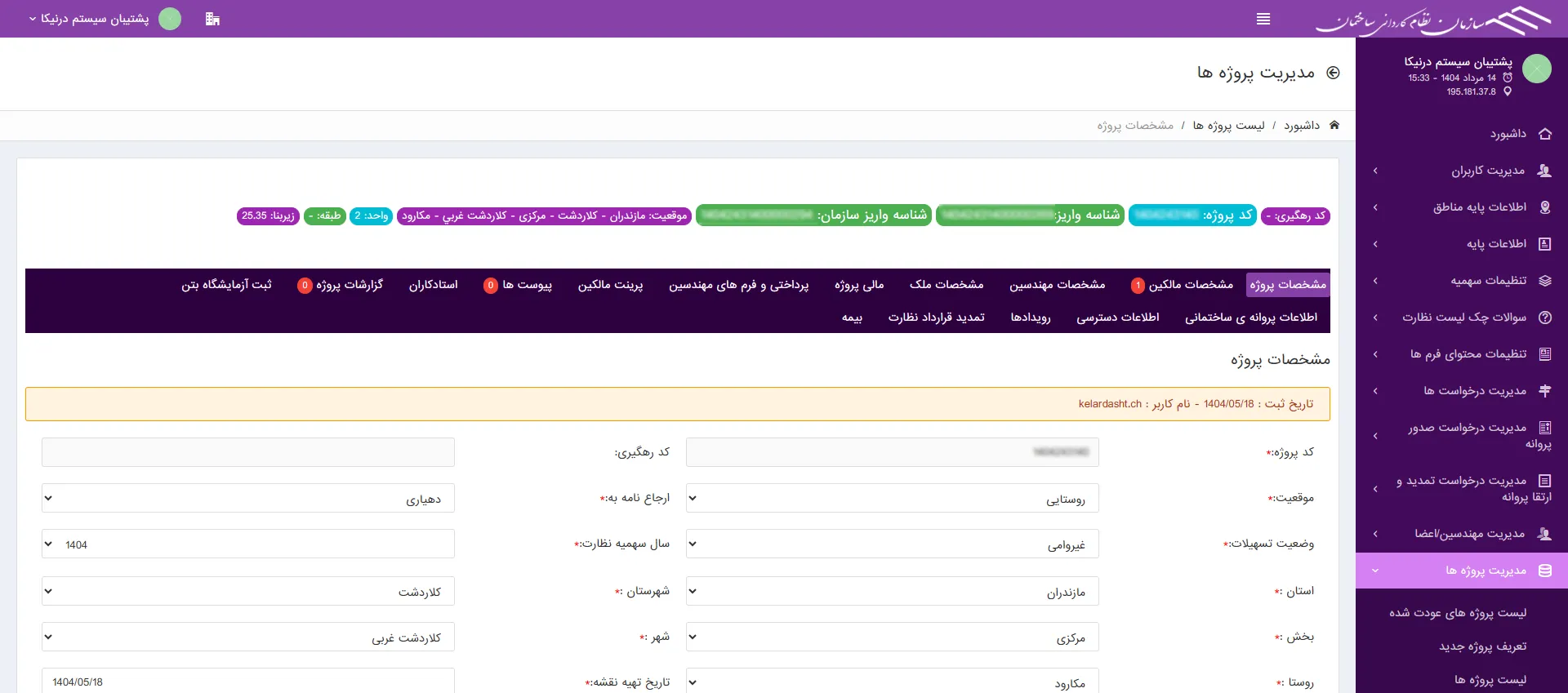1568x693 pixels.
Task: Click the سوالات چک لیست question icon
Action: 1544,318
